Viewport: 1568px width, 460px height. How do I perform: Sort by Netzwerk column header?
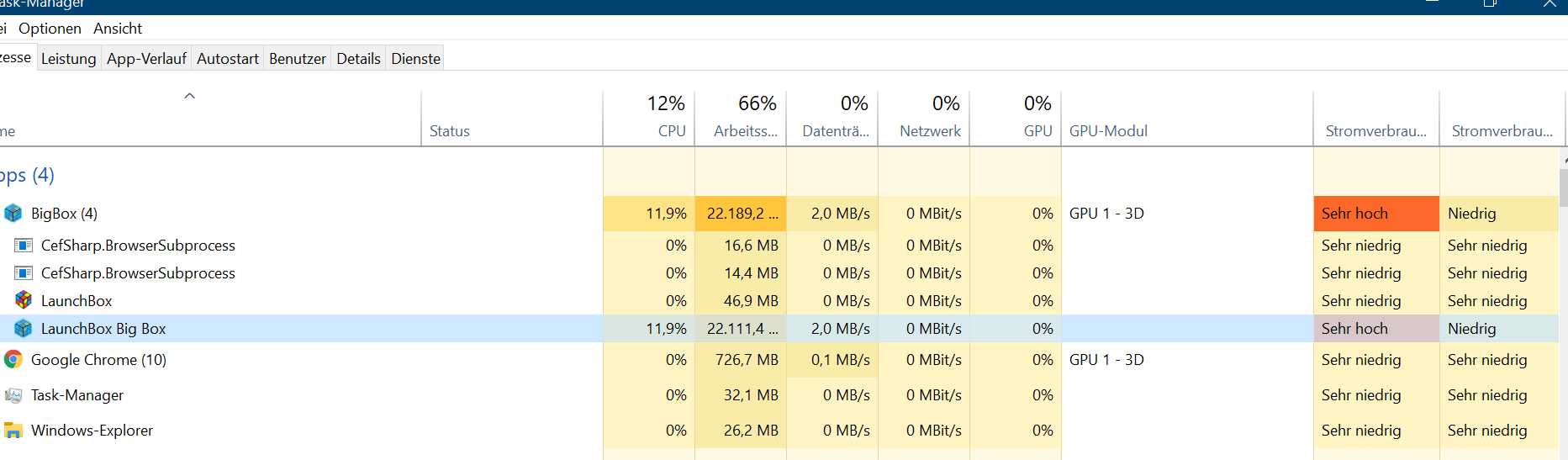coord(924,118)
